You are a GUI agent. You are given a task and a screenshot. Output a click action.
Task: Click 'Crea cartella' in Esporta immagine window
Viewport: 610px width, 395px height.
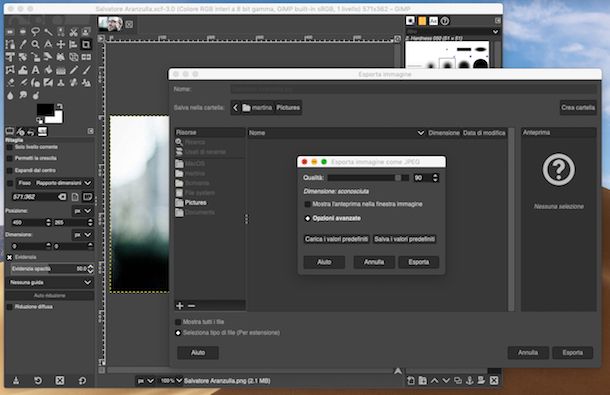(x=578, y=108)
